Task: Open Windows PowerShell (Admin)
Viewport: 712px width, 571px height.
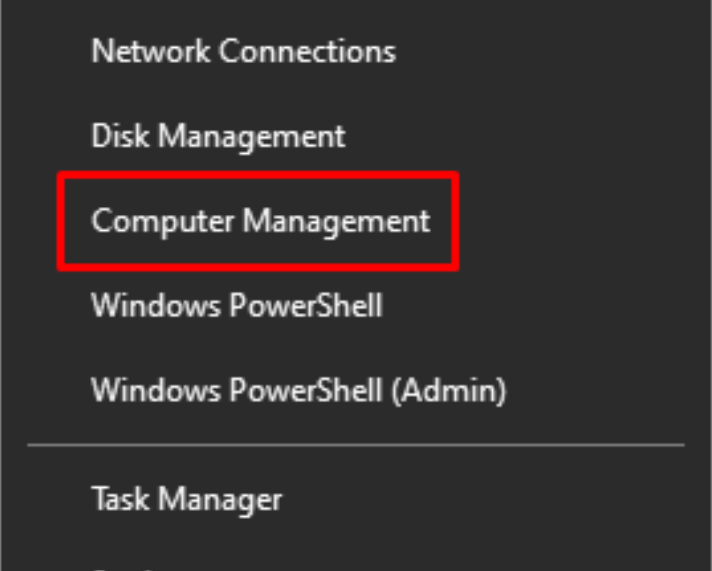Action: click(298, 390)
